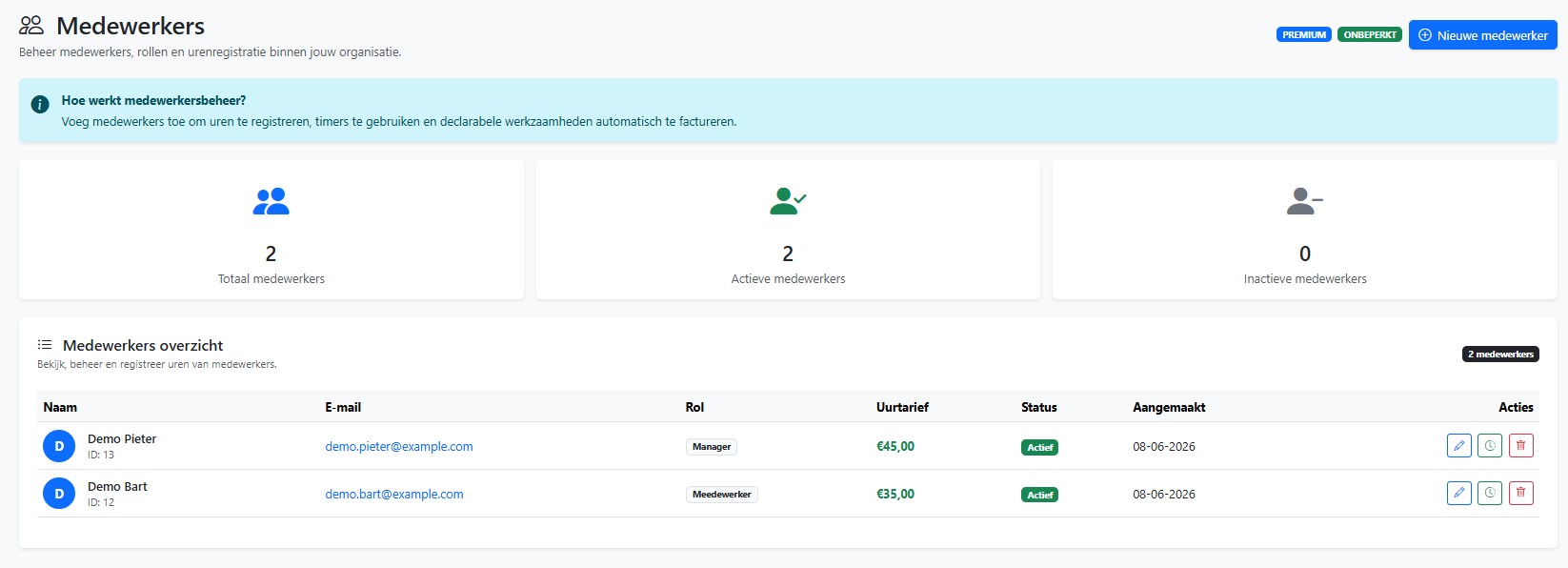Click the PREMIUM badge
The height and width of the screenshot is (568, 1568).
1304,35
